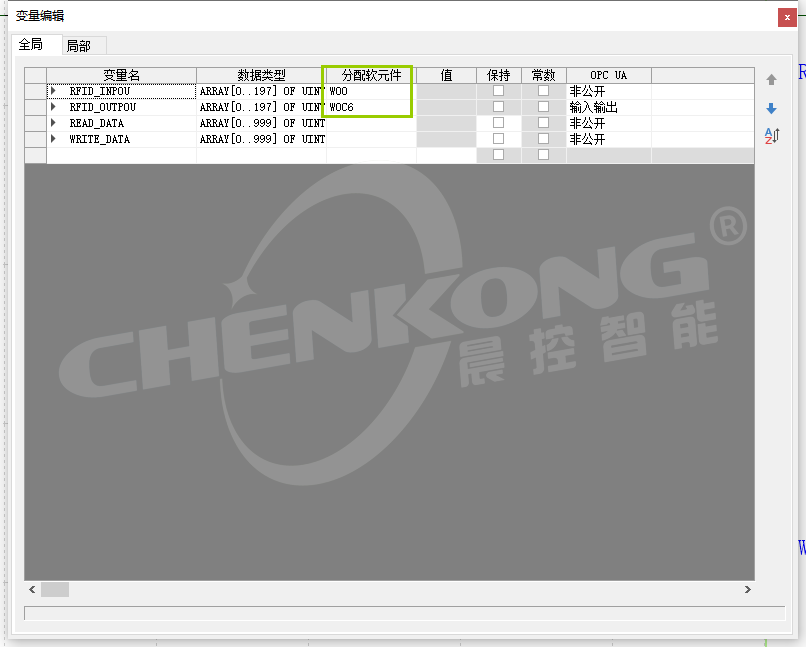Click the 变量名 column header
806x647 pixels.
(x=121, y=75)
